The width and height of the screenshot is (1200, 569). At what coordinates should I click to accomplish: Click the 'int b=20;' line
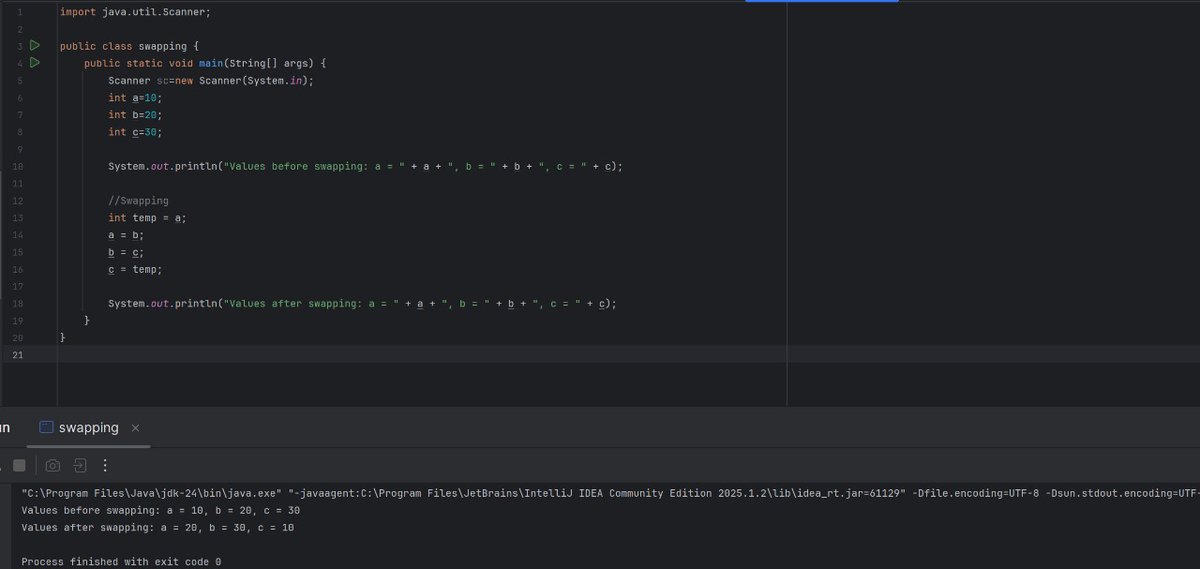coord(135,115)
